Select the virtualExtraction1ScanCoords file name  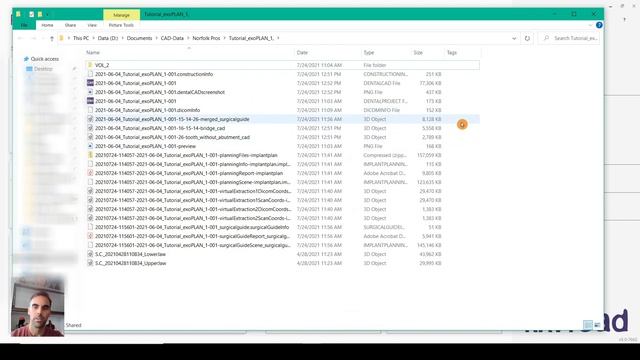click(193, 200)
